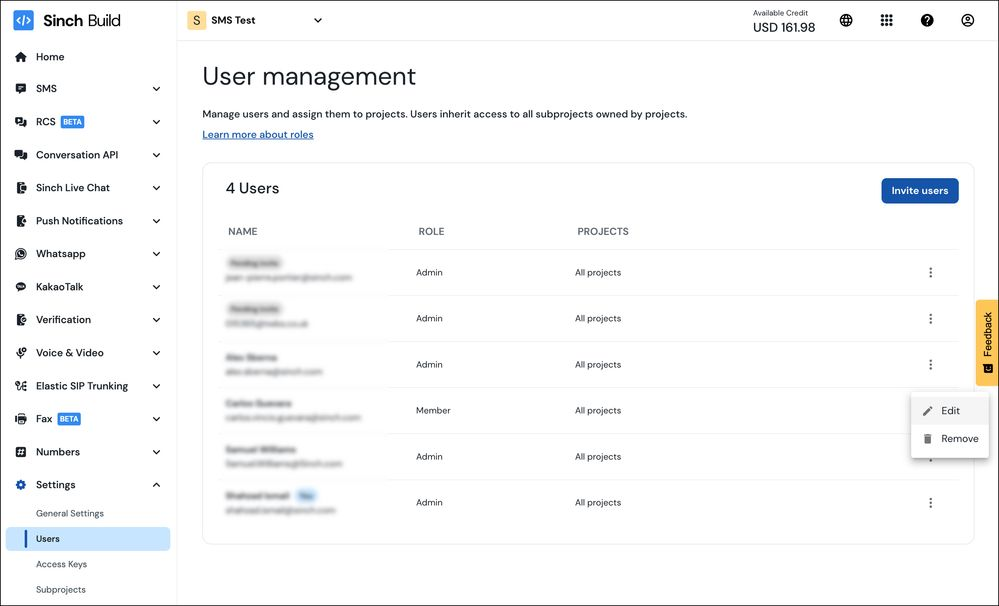Open the Feedback side tab
Viewport: 999px width, 606px height.
[x=987, y=343]
